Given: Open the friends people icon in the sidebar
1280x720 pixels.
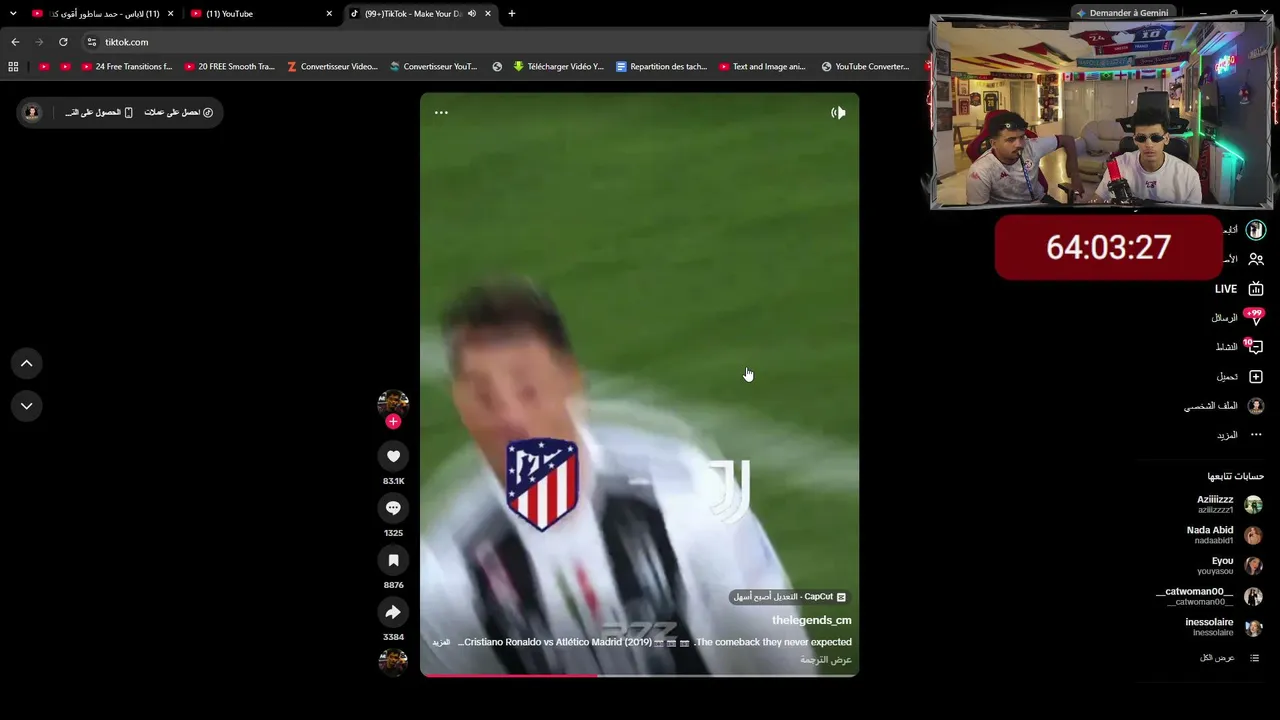Looking at the screenshot, I should 1256,259.
